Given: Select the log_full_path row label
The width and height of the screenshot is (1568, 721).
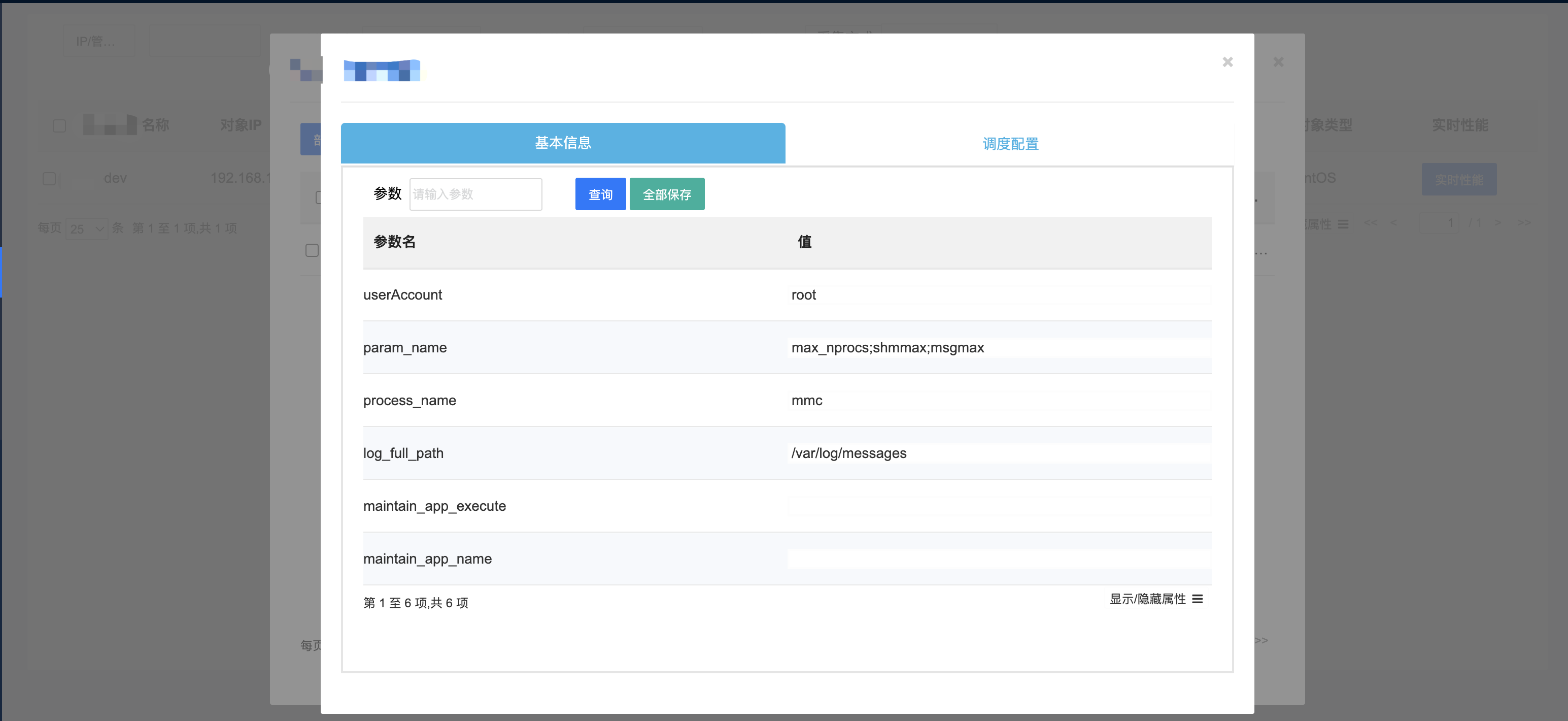Looking at the screenshot, I should pyautogui.click(x=403, y=453).
